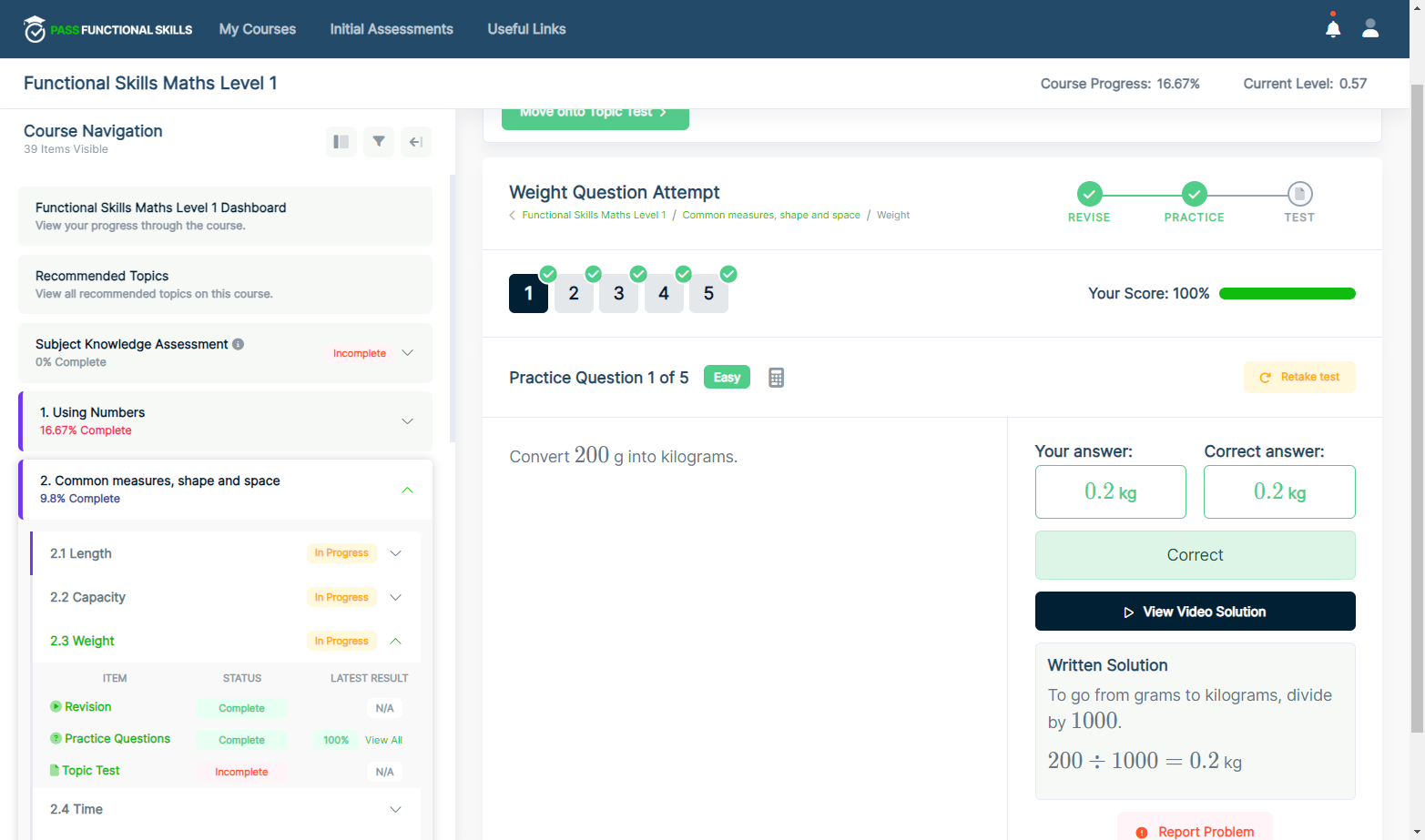Go to practice question 1
The height and width of the screenshot is (840, 1425).
[x=528, y=294]
